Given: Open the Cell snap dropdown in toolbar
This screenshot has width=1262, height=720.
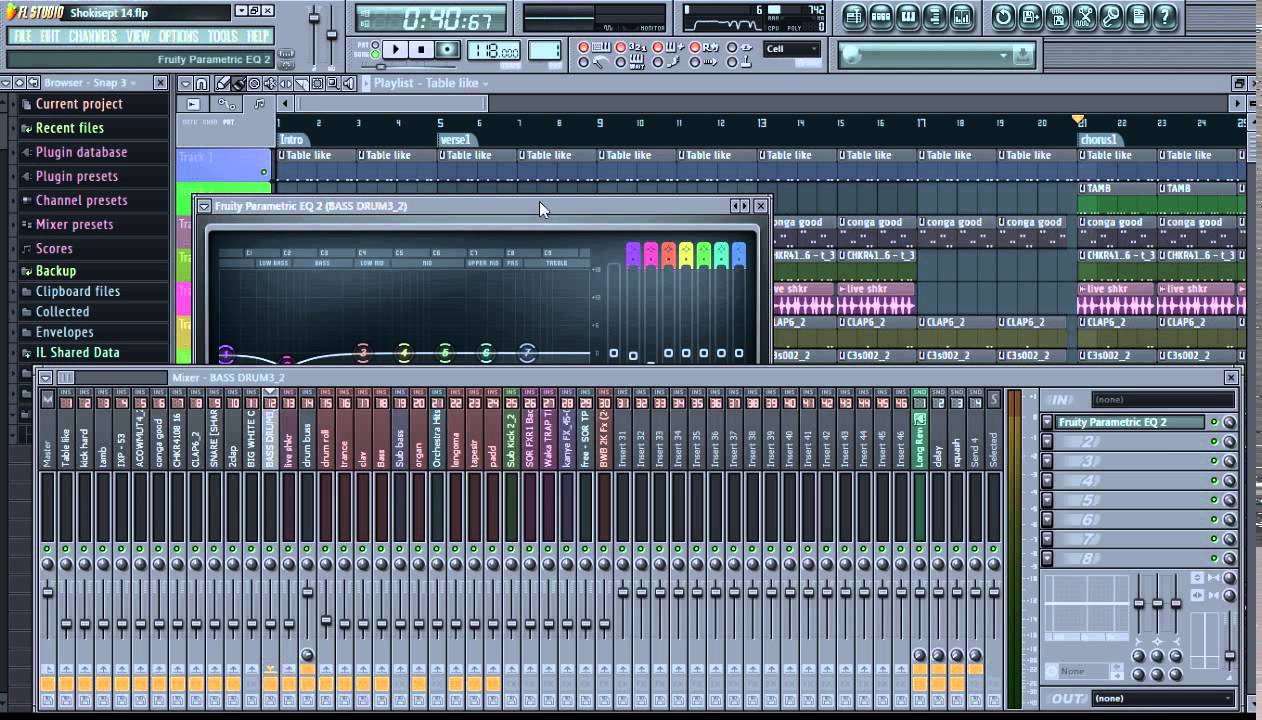Looking at the screenshot, I should point(792,48).
